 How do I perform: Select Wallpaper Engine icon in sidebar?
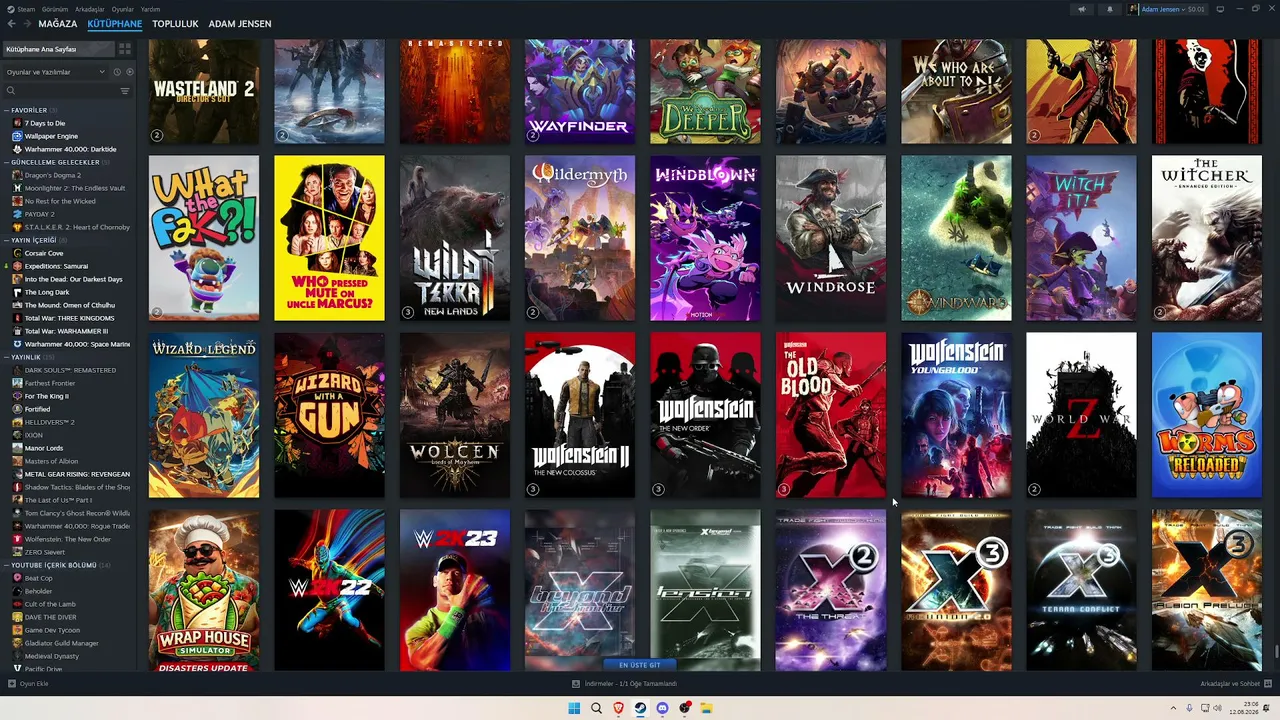17,136
